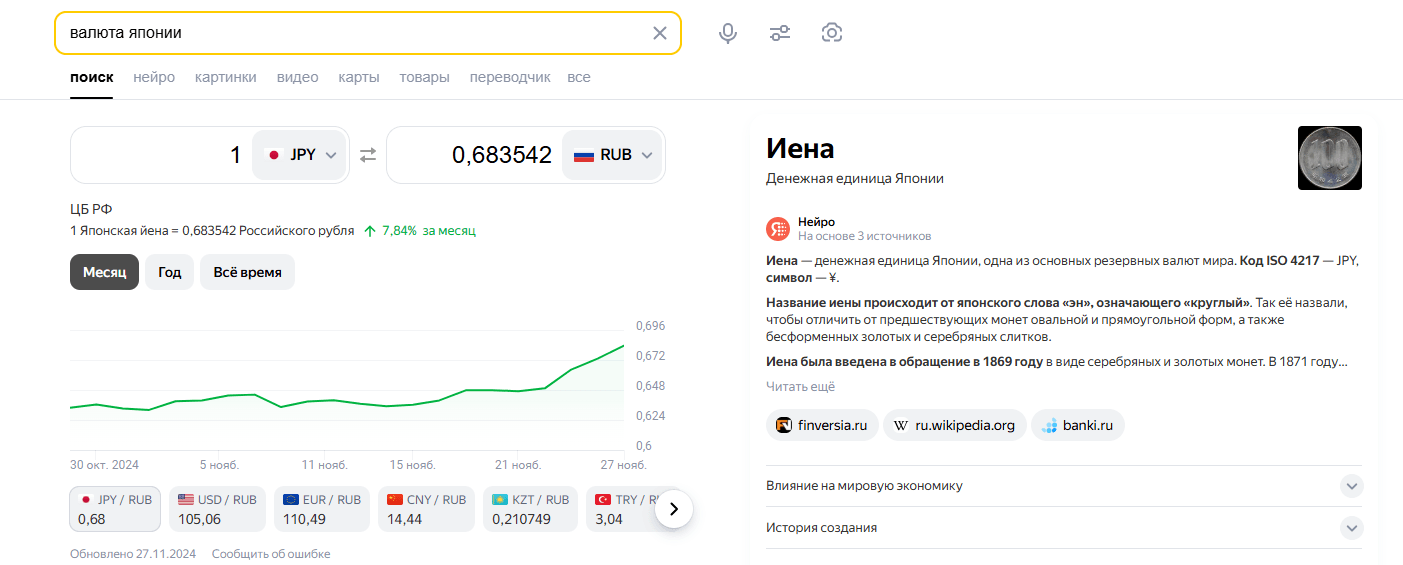Viewport: 1403px width, 565px height.
Task: Click the voice search microphone icon
Action: point(728,33)
